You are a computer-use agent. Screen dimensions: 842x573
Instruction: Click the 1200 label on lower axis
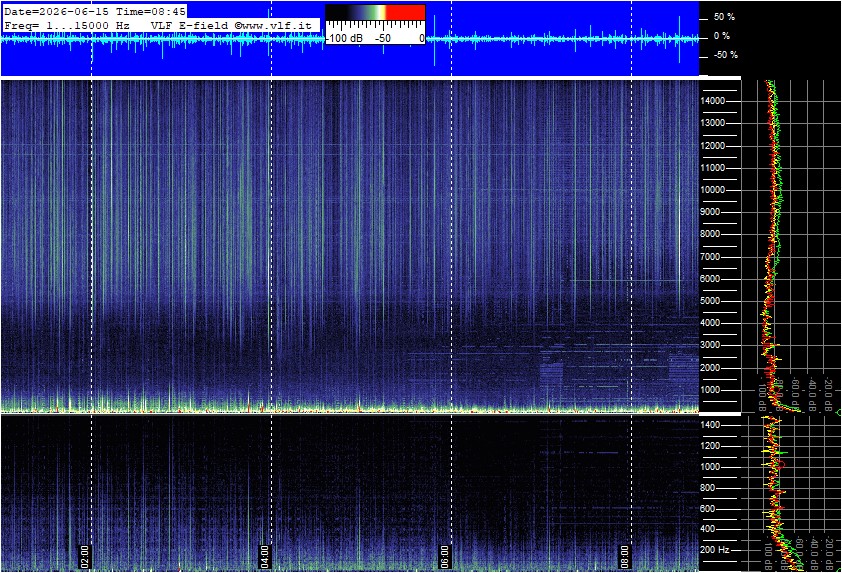[710, 446]
